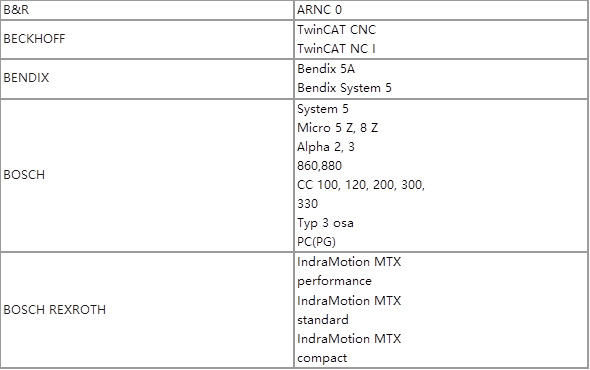
Task: Click System 5 in the BOSCH row
Action: (323, 109)
